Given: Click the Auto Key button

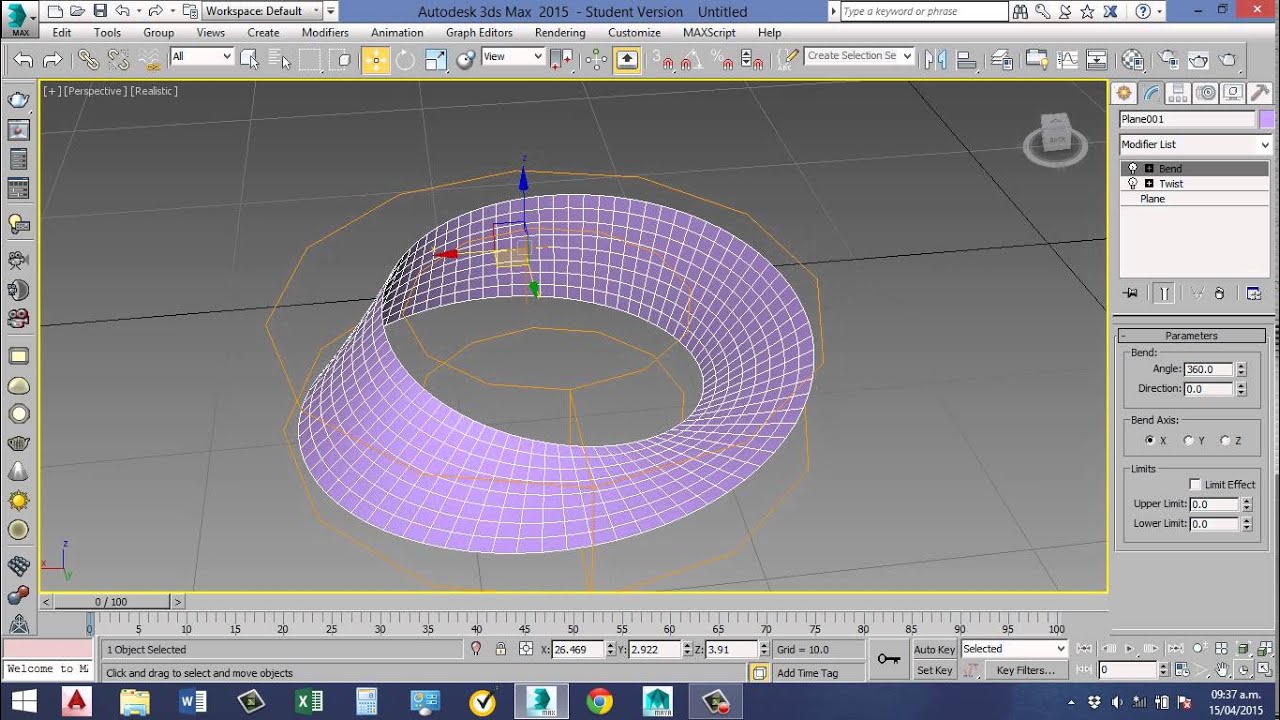Looking at the screenshot, I should coord(934,649).
